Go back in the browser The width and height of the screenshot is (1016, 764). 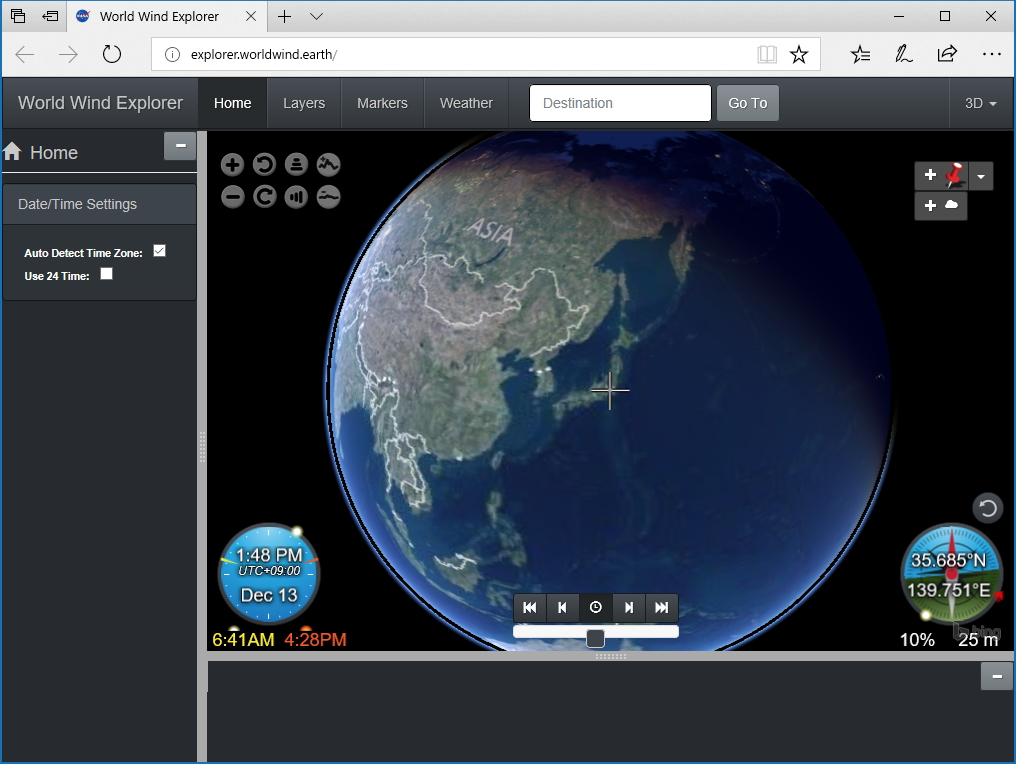(x=25, y=54)
